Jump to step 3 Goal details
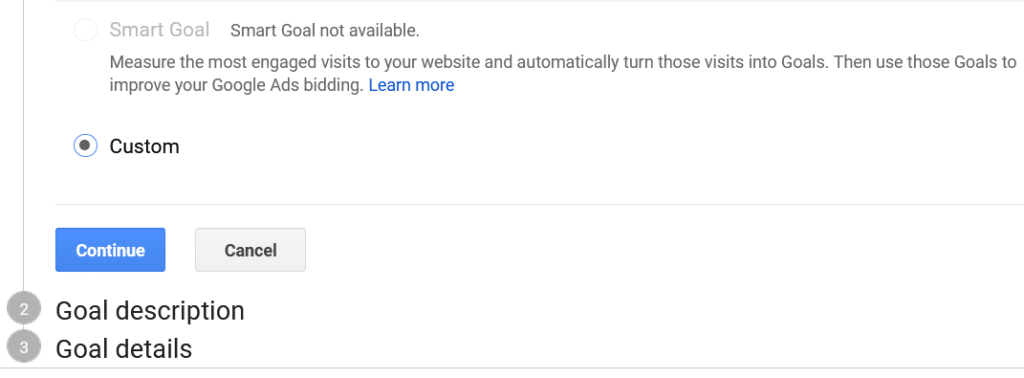The height and width of the screenshot is (378, 1024). (x=123, y=349)
